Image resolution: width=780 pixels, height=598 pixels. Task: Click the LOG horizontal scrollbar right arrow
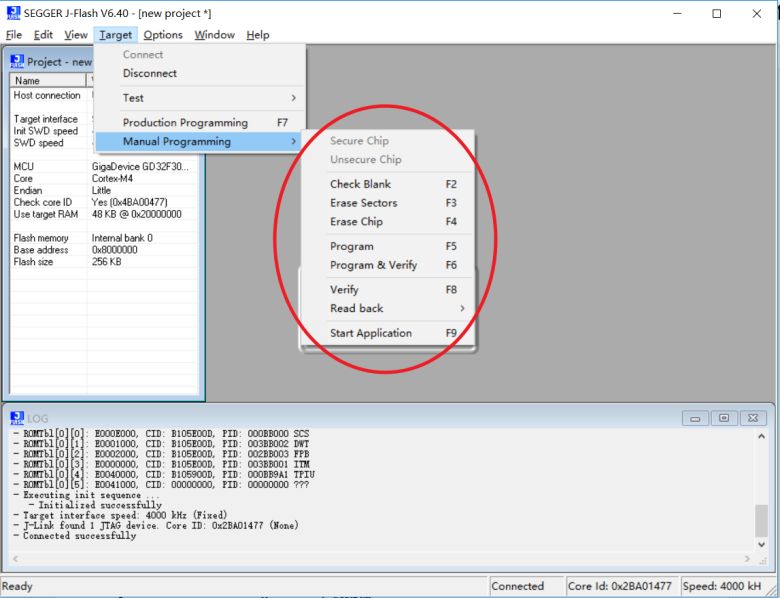(745, 559)
